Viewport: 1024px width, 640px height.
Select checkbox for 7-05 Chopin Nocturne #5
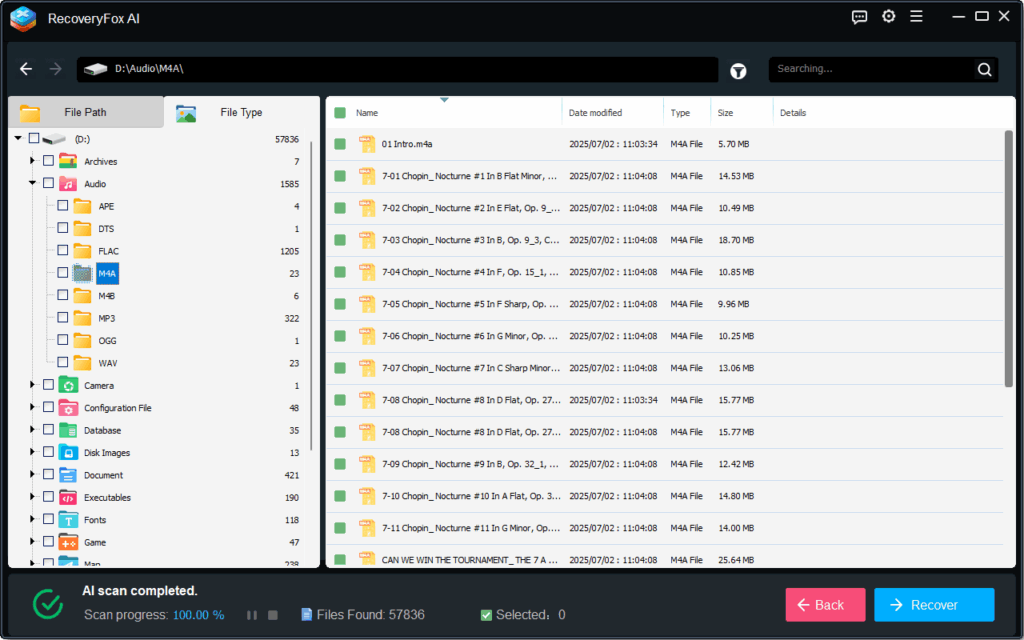pos(340,304)
